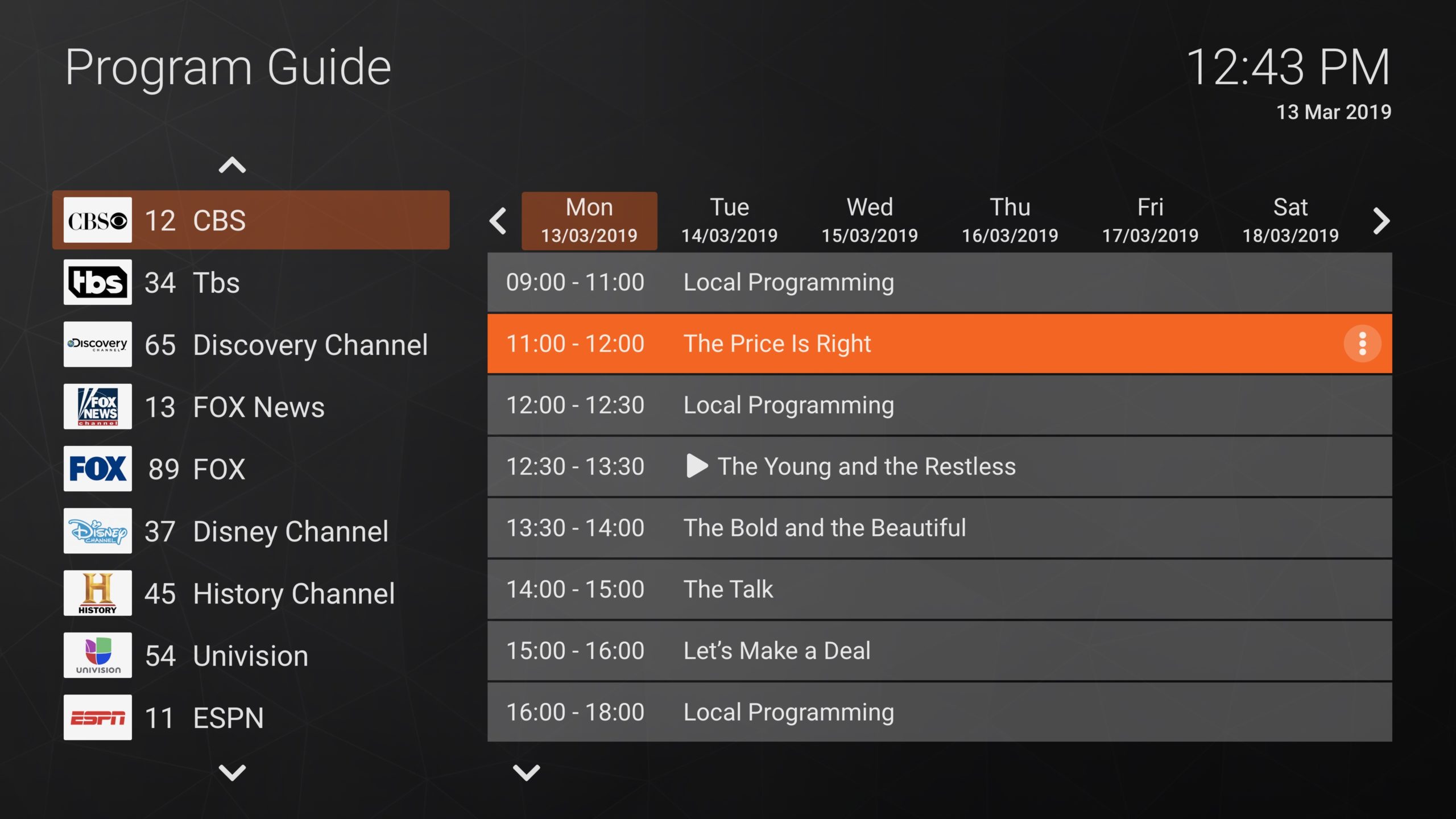Image resolution: width=1456 pixels, height=819 pixels.
Task: Expand options for The Price Is Right
Action: [x=1362, y=343]
